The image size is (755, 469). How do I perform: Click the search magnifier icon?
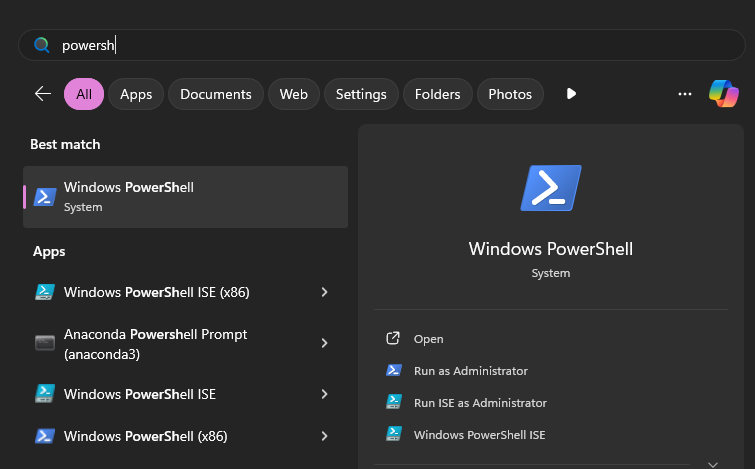coord(42,45)
